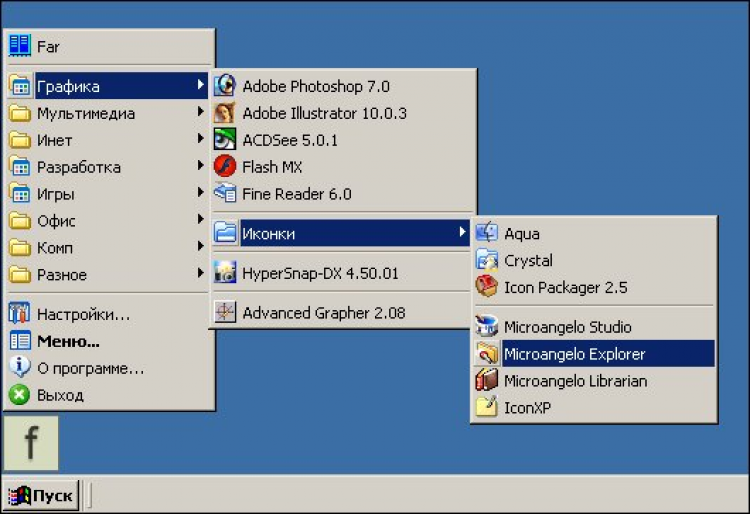
Task: Click the Microangelo Studio paint icon
Action: click(487, 326)
